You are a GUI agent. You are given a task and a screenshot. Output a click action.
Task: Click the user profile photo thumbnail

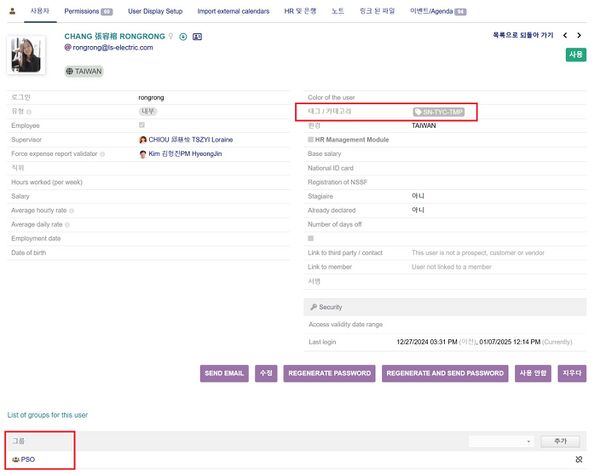(27, 56)
